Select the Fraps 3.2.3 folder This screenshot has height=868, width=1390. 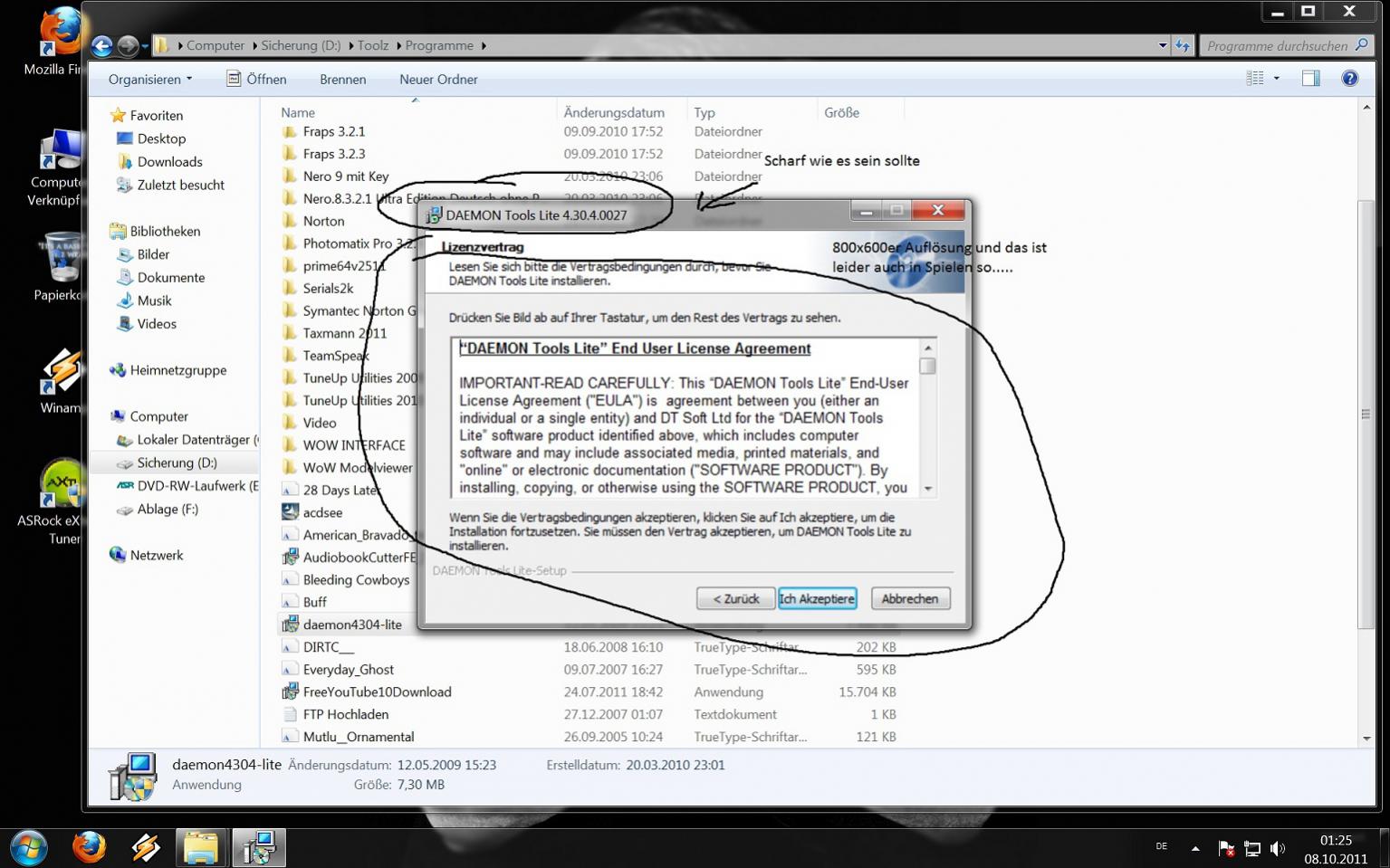pos(334,154)
